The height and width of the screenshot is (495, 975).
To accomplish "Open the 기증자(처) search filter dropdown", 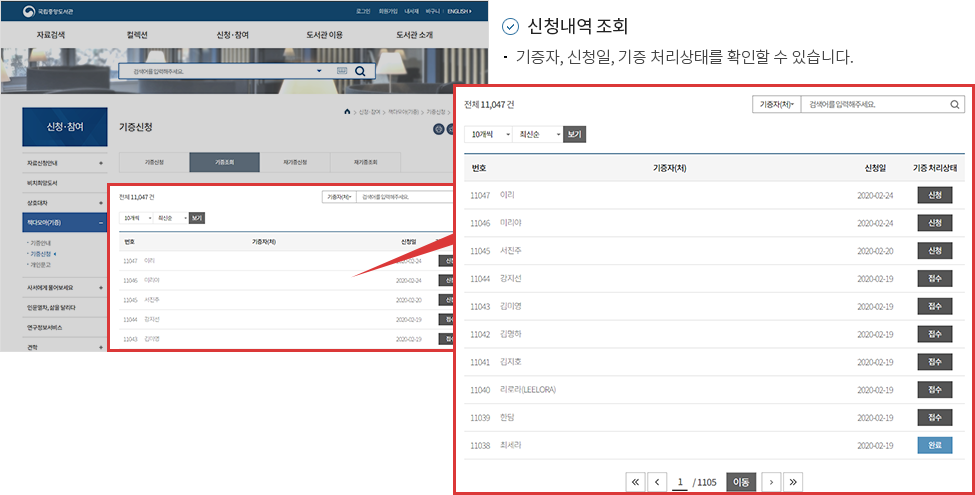I will pos(776,104).
